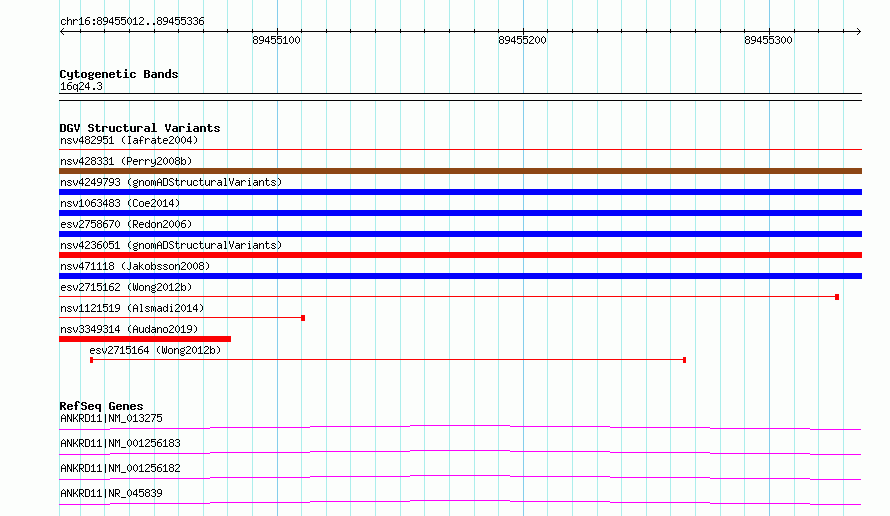Open the esv2715162 (Wong2012b) label

tap(126, 287)
